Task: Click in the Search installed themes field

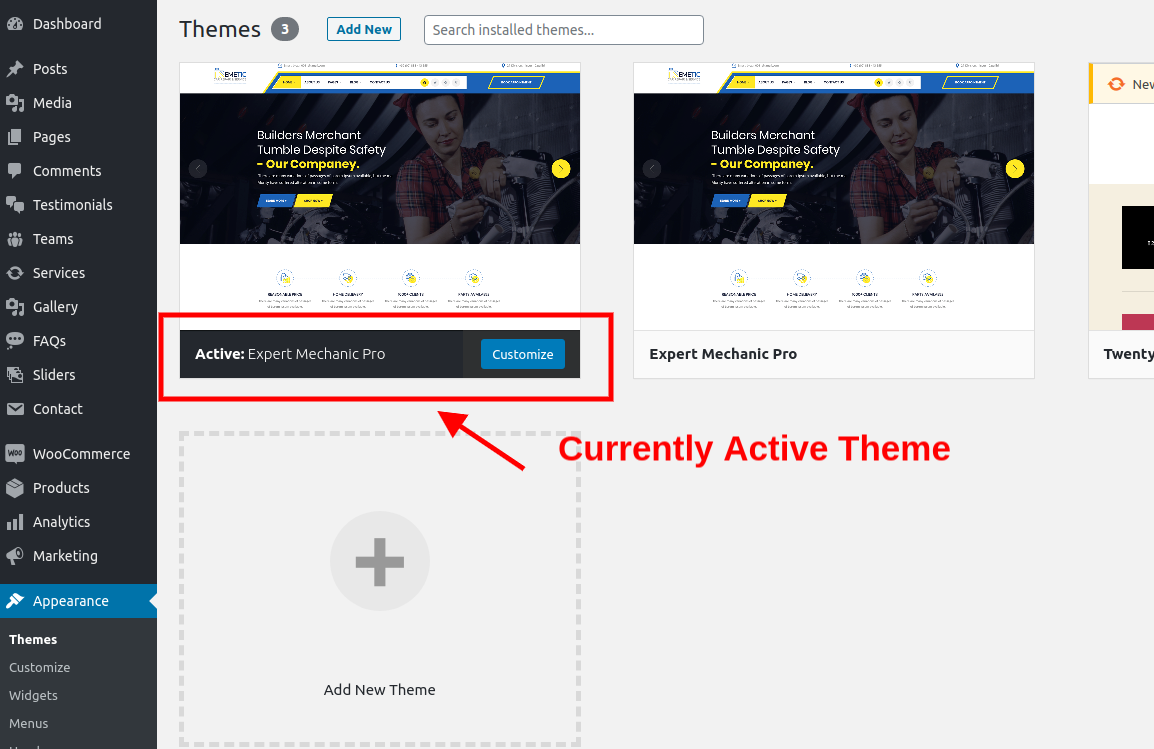Action: tap(564, 30)
